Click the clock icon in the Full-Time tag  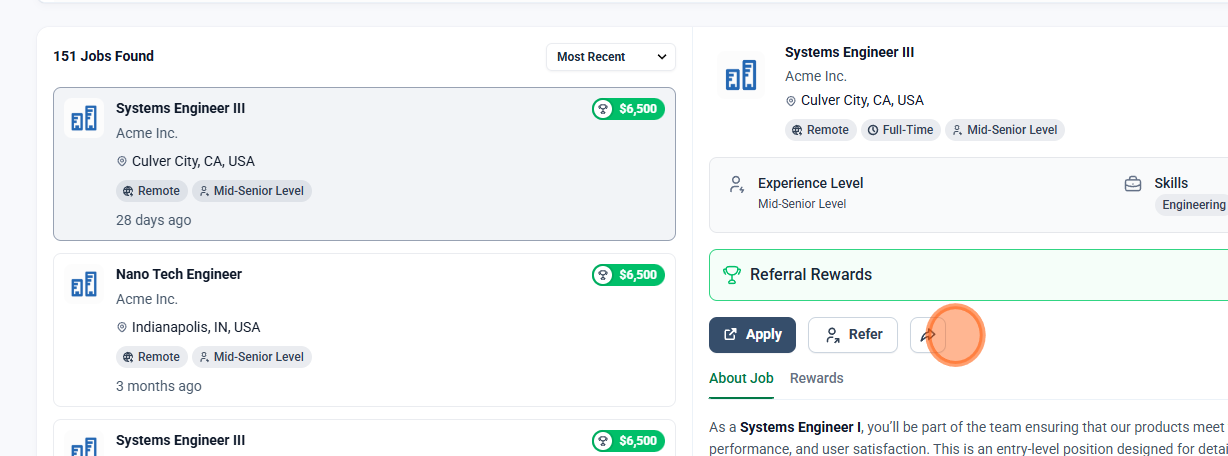tap(873, 130)
